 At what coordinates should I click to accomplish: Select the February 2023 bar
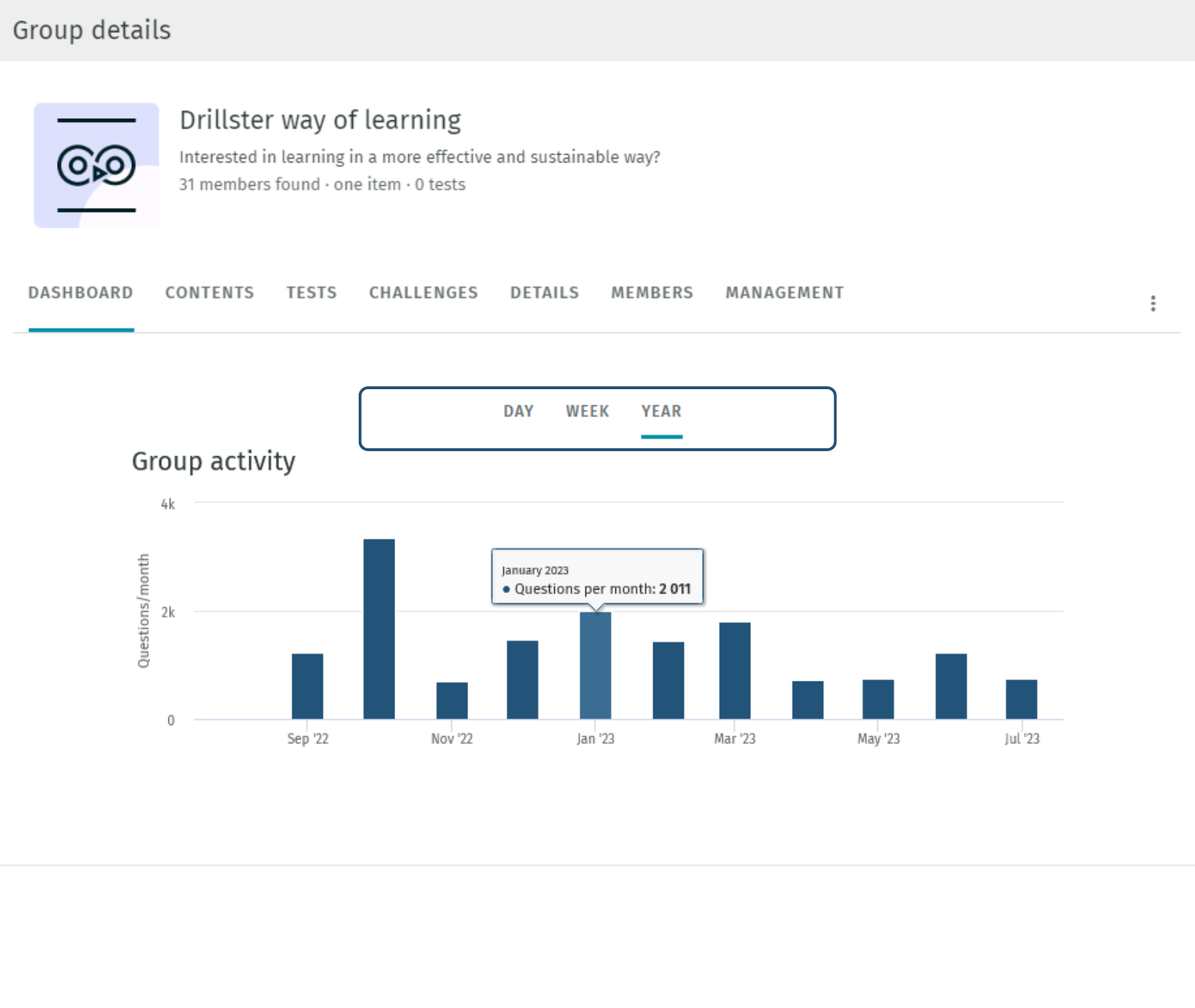click(669, 681)
